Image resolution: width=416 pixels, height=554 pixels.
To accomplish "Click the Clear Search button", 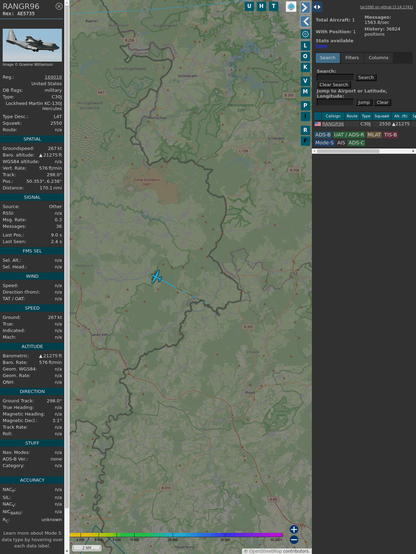I will (333, 85).
